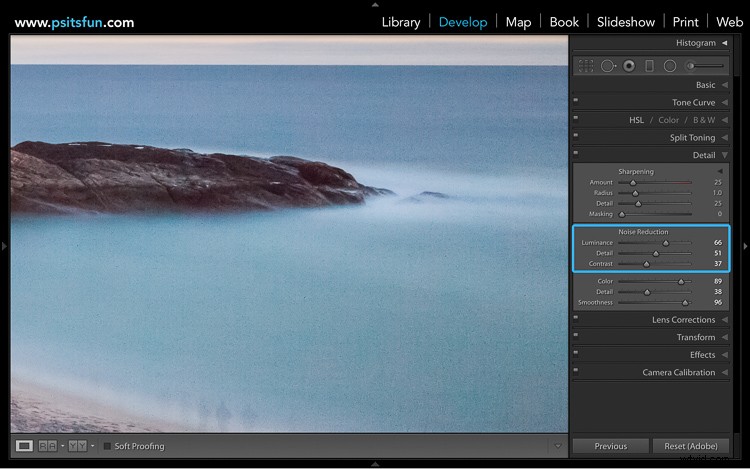This screenshot has height=469, width=750.
Task: Open dropdown next to RA view icon
Action: point(63,446)
